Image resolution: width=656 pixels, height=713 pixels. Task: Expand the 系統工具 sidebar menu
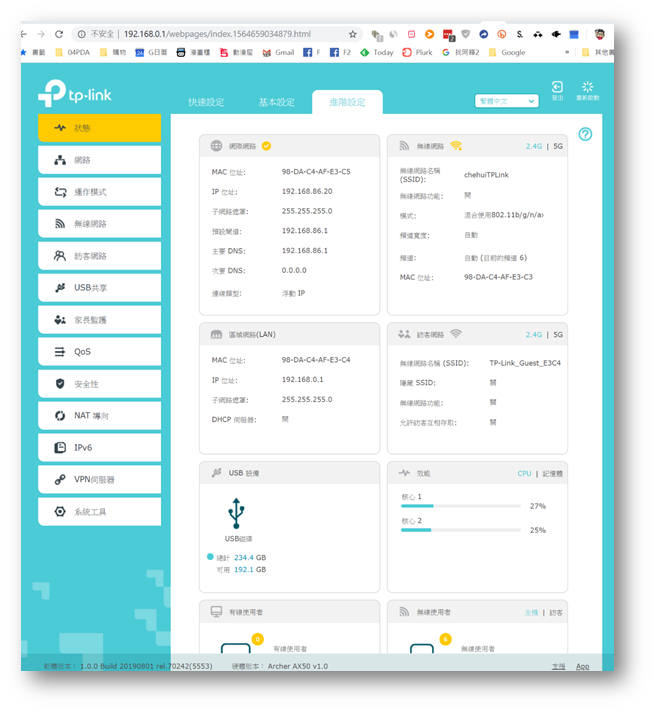pos(99,512)
